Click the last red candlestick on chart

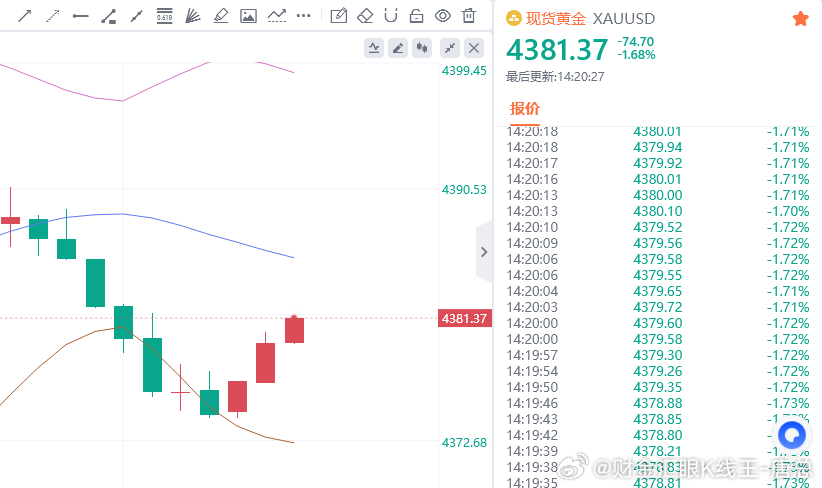pyautogui.click(x=295, y=330)
